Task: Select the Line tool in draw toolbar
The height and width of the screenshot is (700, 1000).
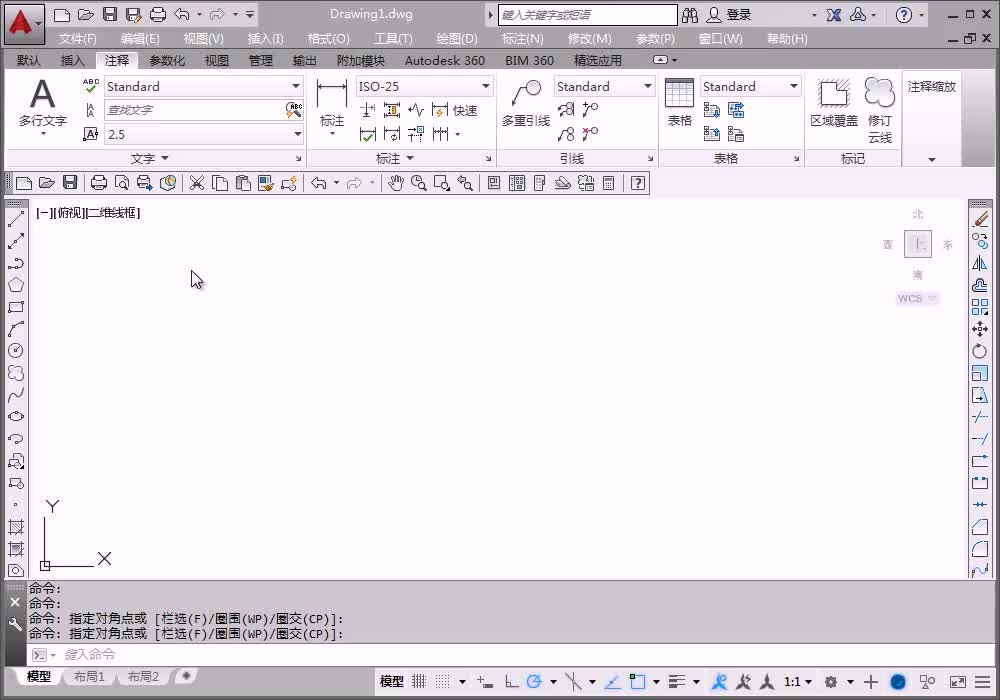Action: [x=16, y=219]
